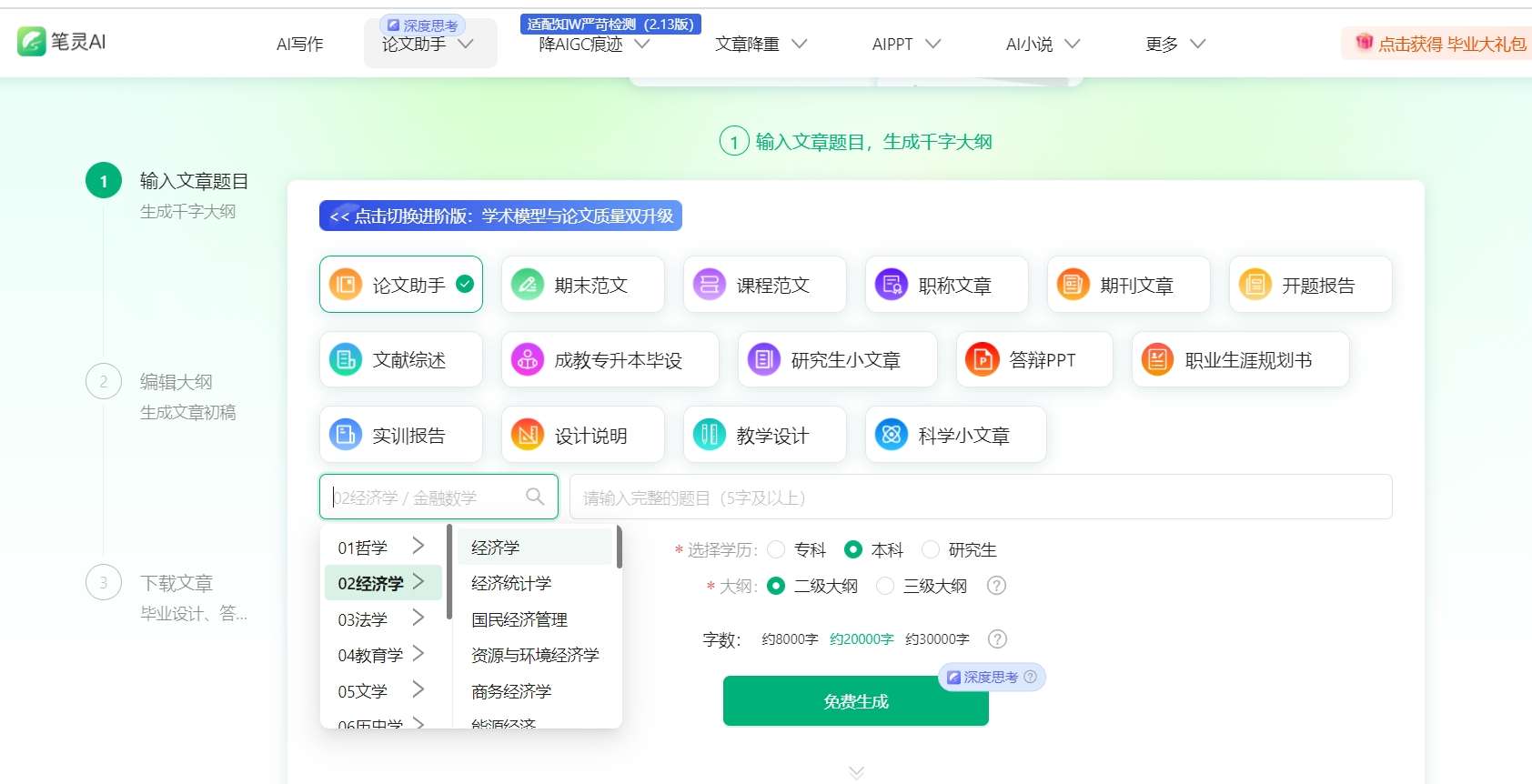Click the 笔灵AI logo icon
This screenshot has width=1532, height=784.
[31, 42]
